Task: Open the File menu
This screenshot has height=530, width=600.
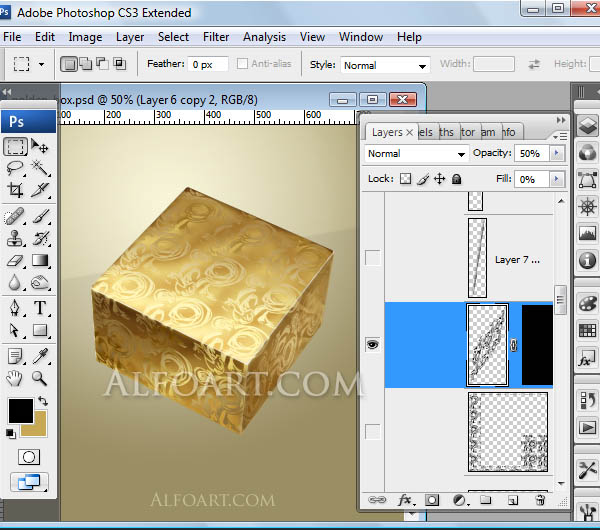Action: pyautogui.click(x=12, y=37)
